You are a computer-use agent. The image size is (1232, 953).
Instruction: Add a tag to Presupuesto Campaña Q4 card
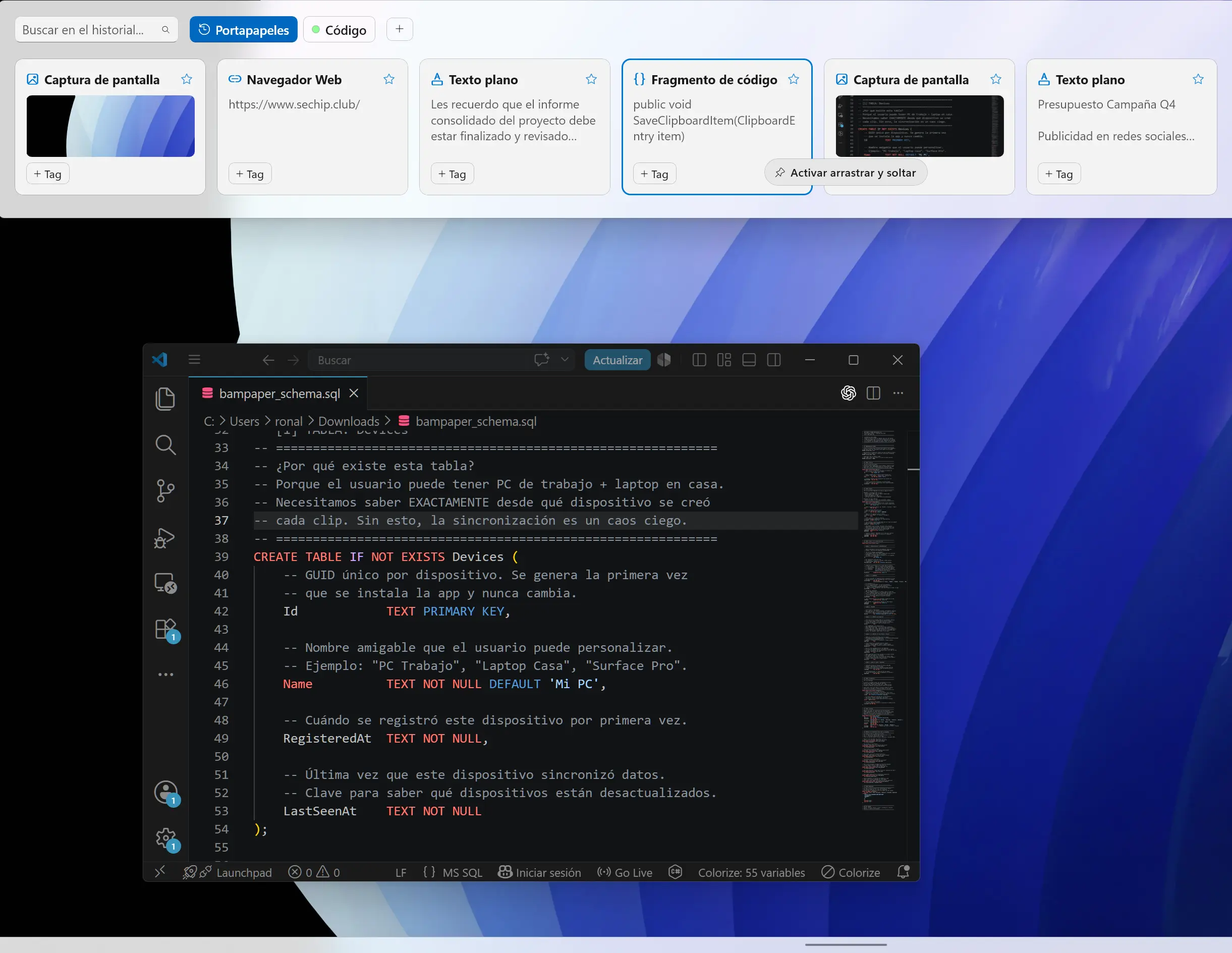click(x=1059, y=174)
